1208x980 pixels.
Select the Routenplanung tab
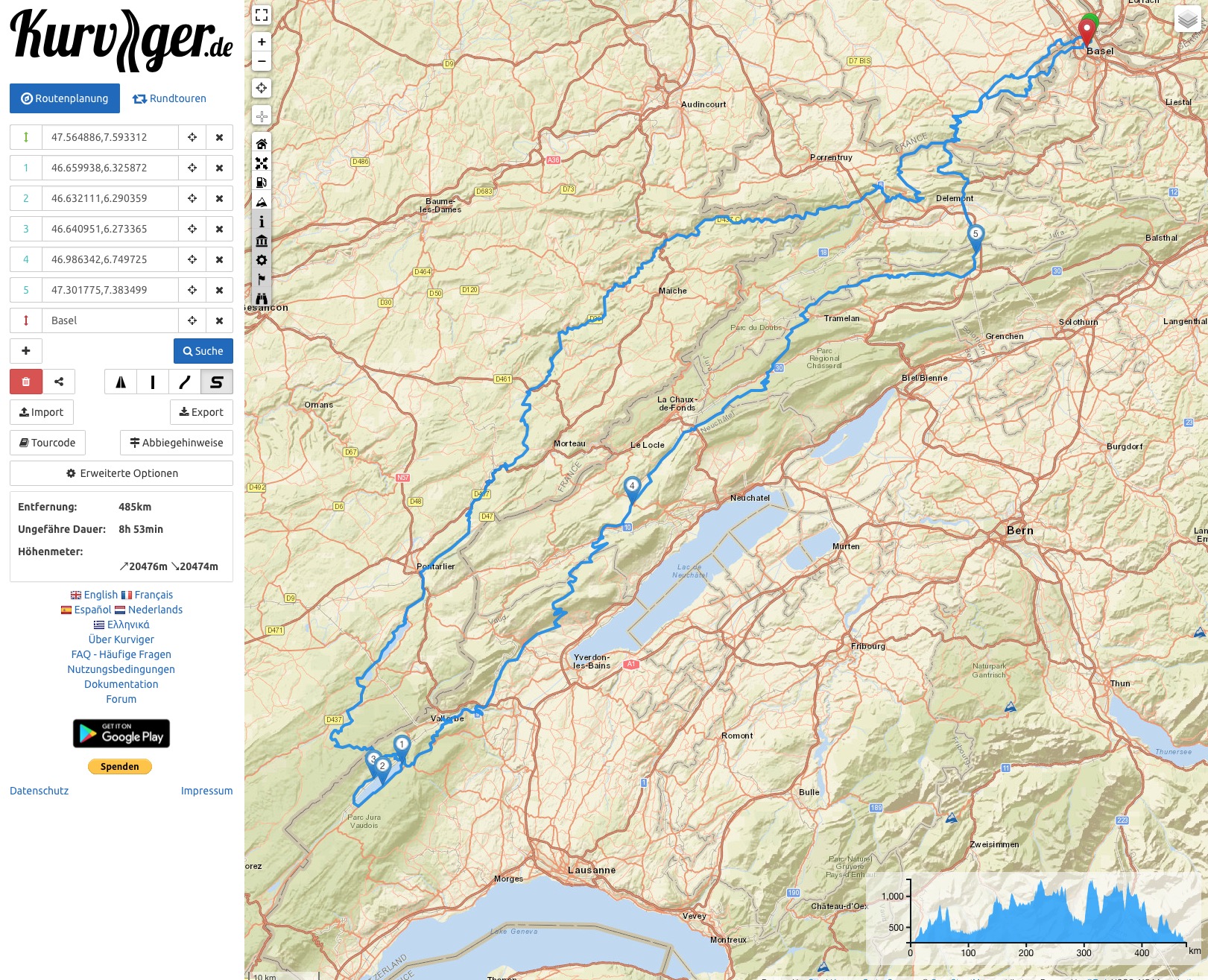pos(65,98)
